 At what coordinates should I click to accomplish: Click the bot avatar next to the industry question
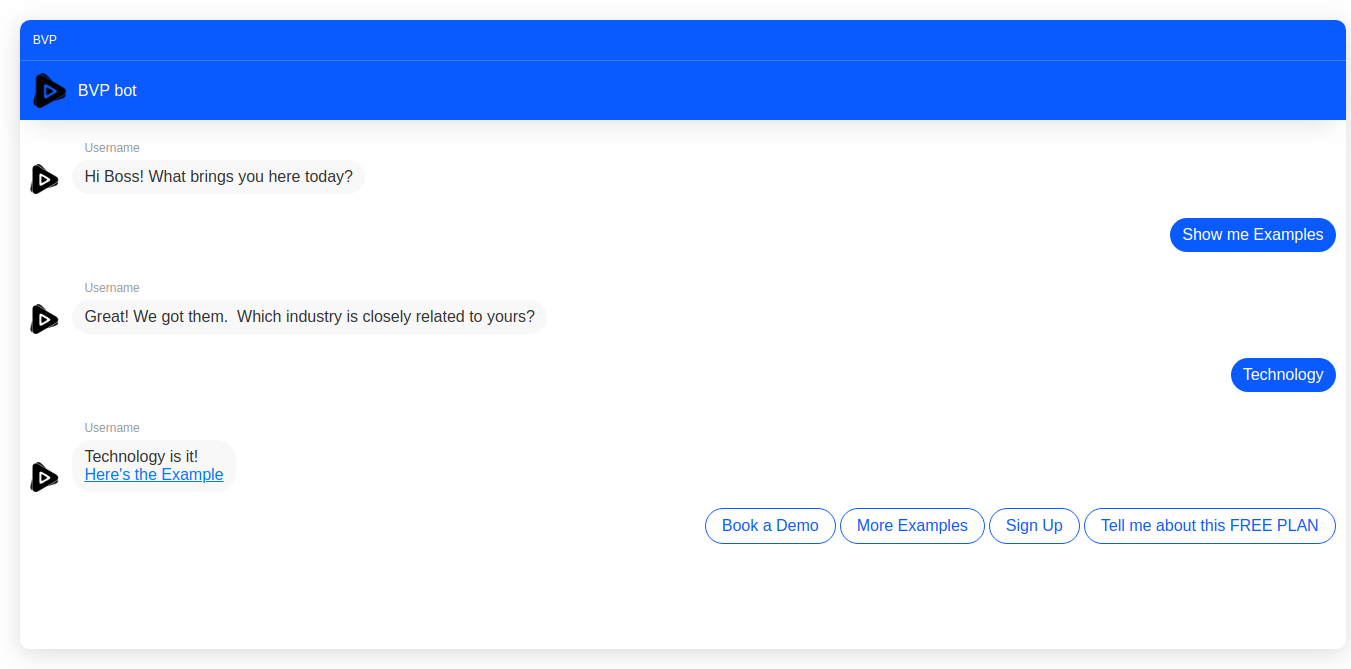coord(44,319)
